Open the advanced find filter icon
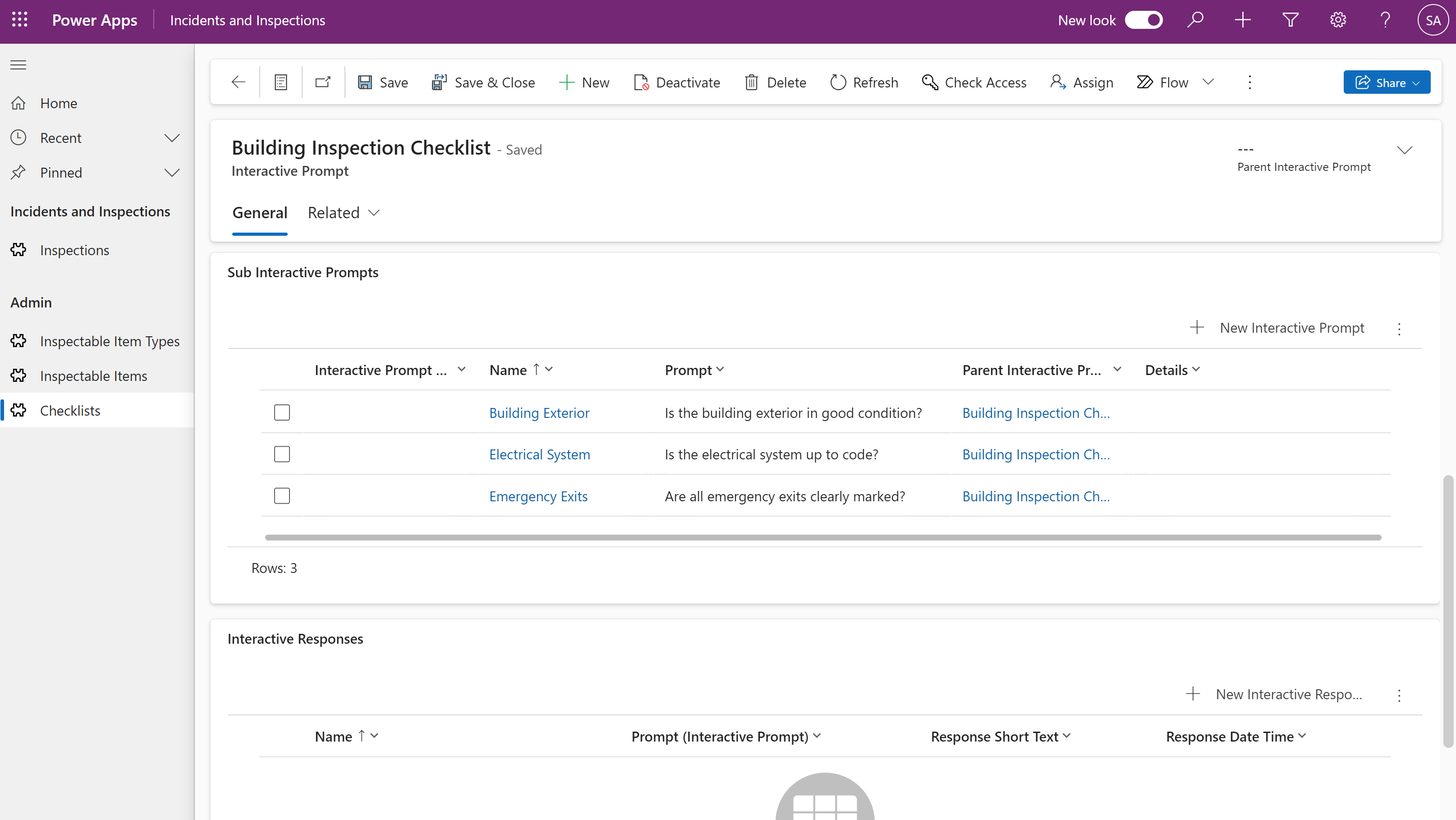The width and height of the screenshot is (1456, 820). click(1290, 20)
